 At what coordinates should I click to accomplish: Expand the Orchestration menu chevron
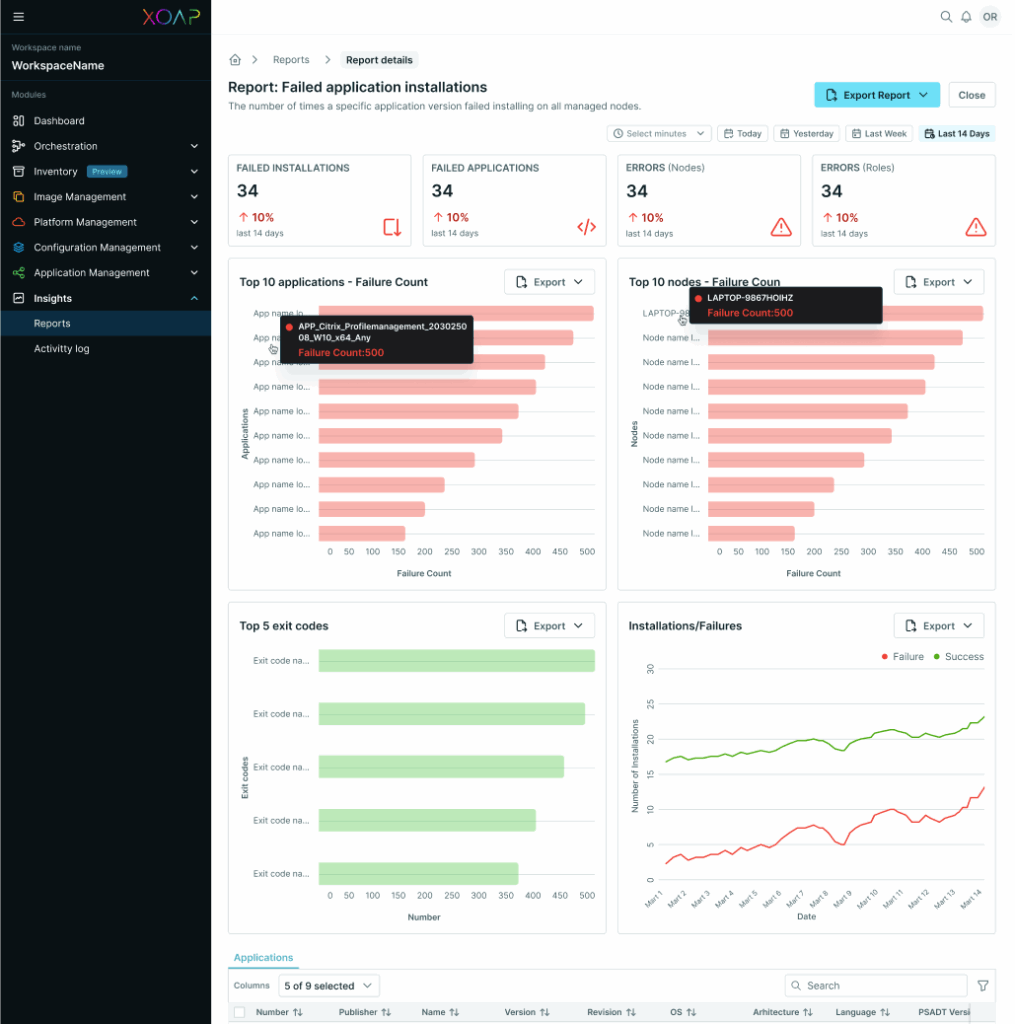196,146
